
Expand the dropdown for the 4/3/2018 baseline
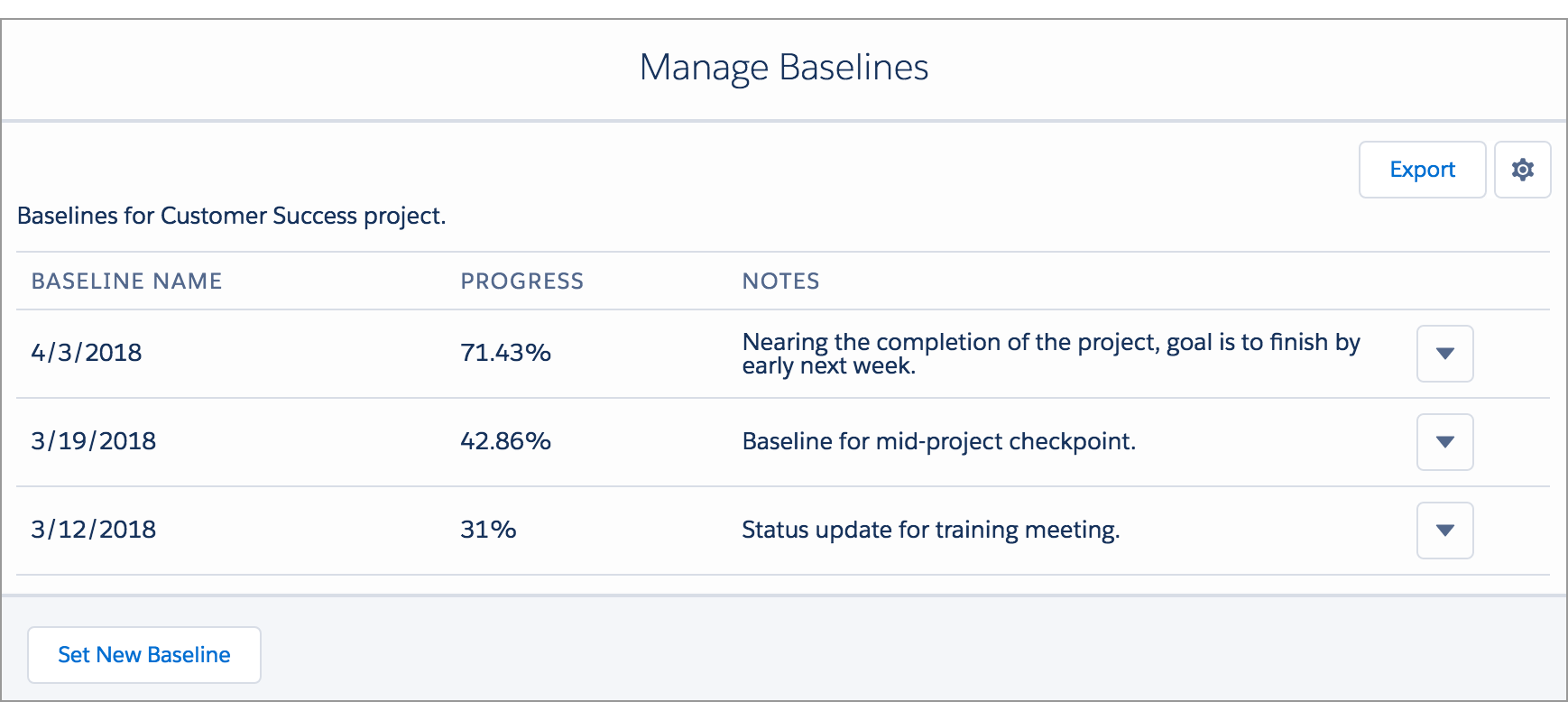pyautogui.click(x=1444, y=354)
